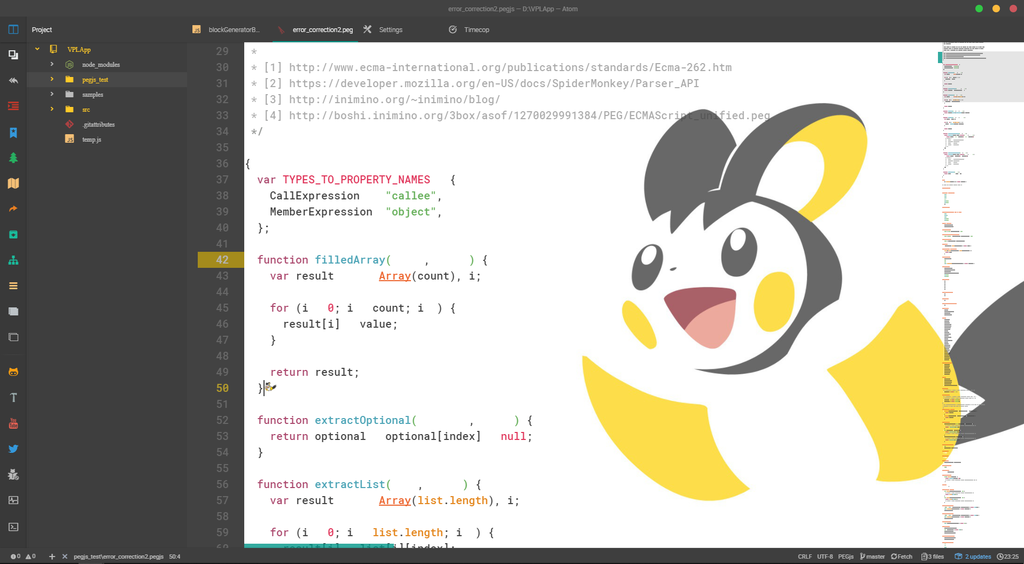Image resolution: width=1024 pixels, height=564 pixels.
Task: Click Fetch in status bar
Action: click(901, 557)
